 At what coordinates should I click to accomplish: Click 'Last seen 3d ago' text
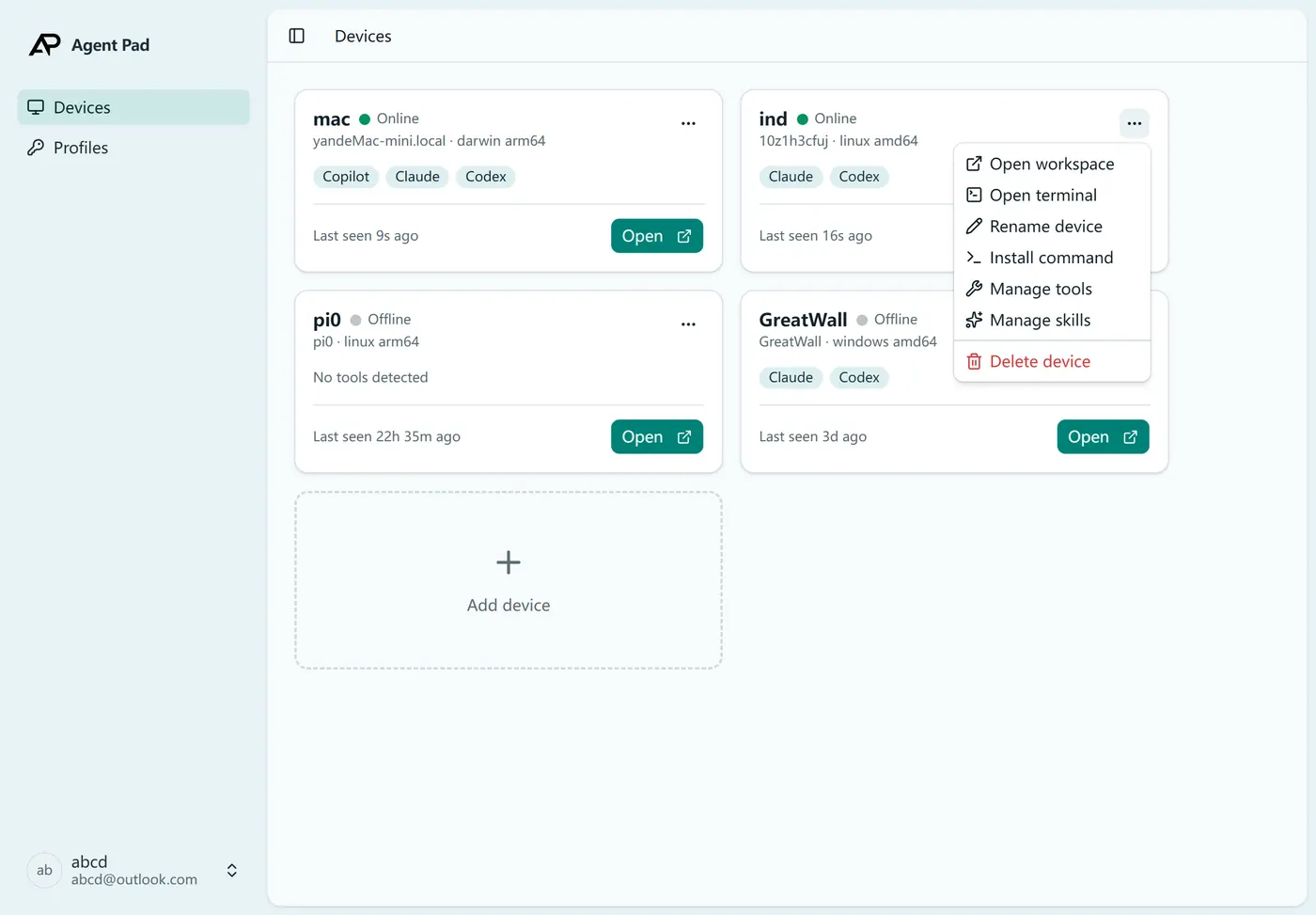[813, 436]
